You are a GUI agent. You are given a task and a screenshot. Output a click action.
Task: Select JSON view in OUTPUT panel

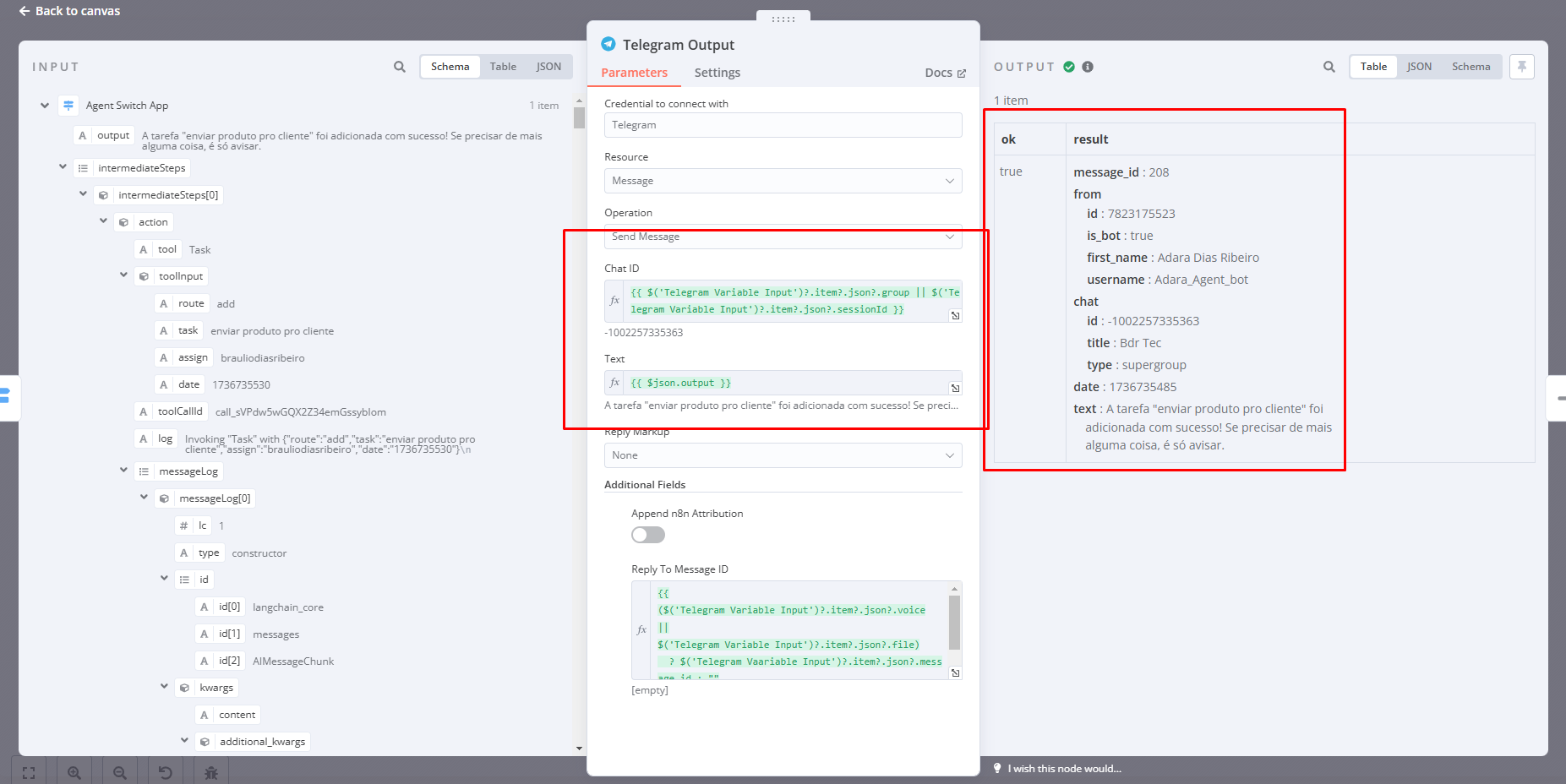(x=1419, y=67)
